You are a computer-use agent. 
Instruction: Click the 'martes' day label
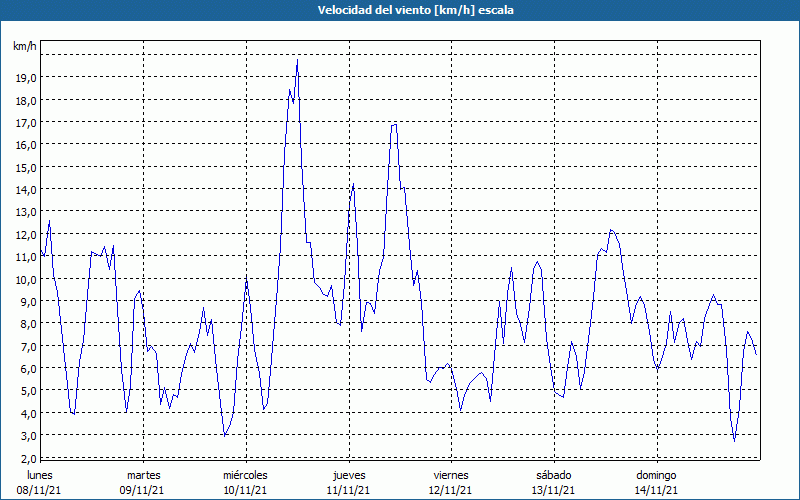click(x=143, y=475)
